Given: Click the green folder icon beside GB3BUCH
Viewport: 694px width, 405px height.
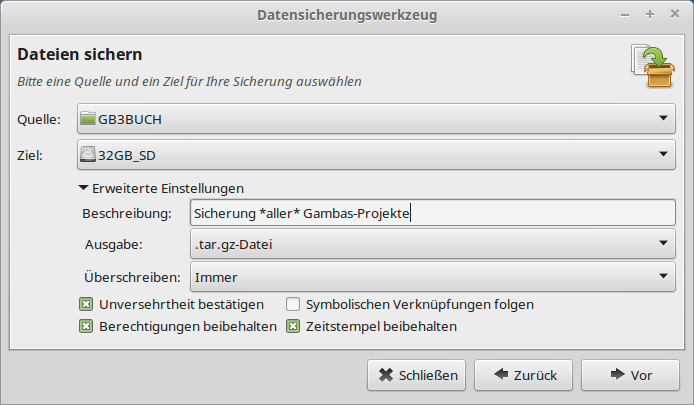Looking at the screenshot, I should coord(87,120).
